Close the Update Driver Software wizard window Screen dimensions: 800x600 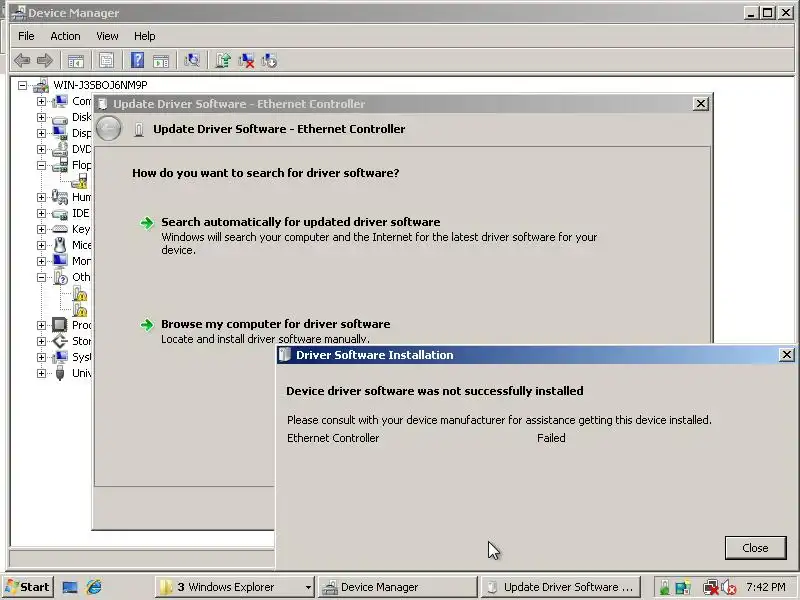701,104
